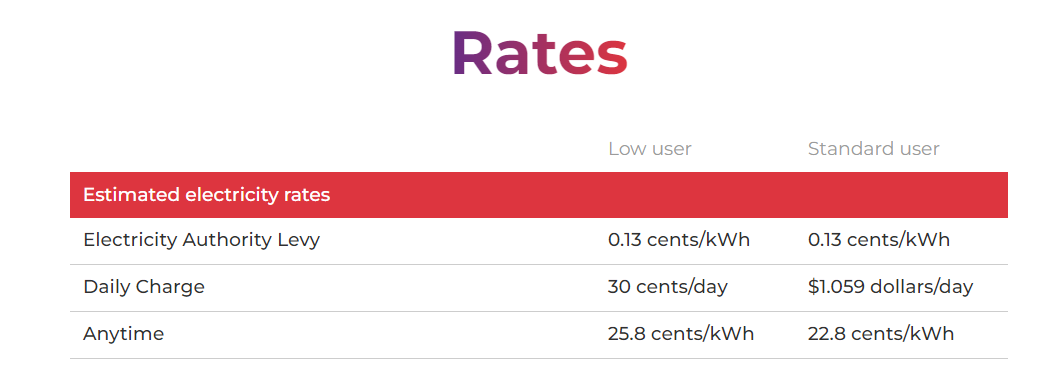The width and height of the screenshot is (1052, 367).
Task: Click the 30 cents/day value
Action: pos(668,287)
